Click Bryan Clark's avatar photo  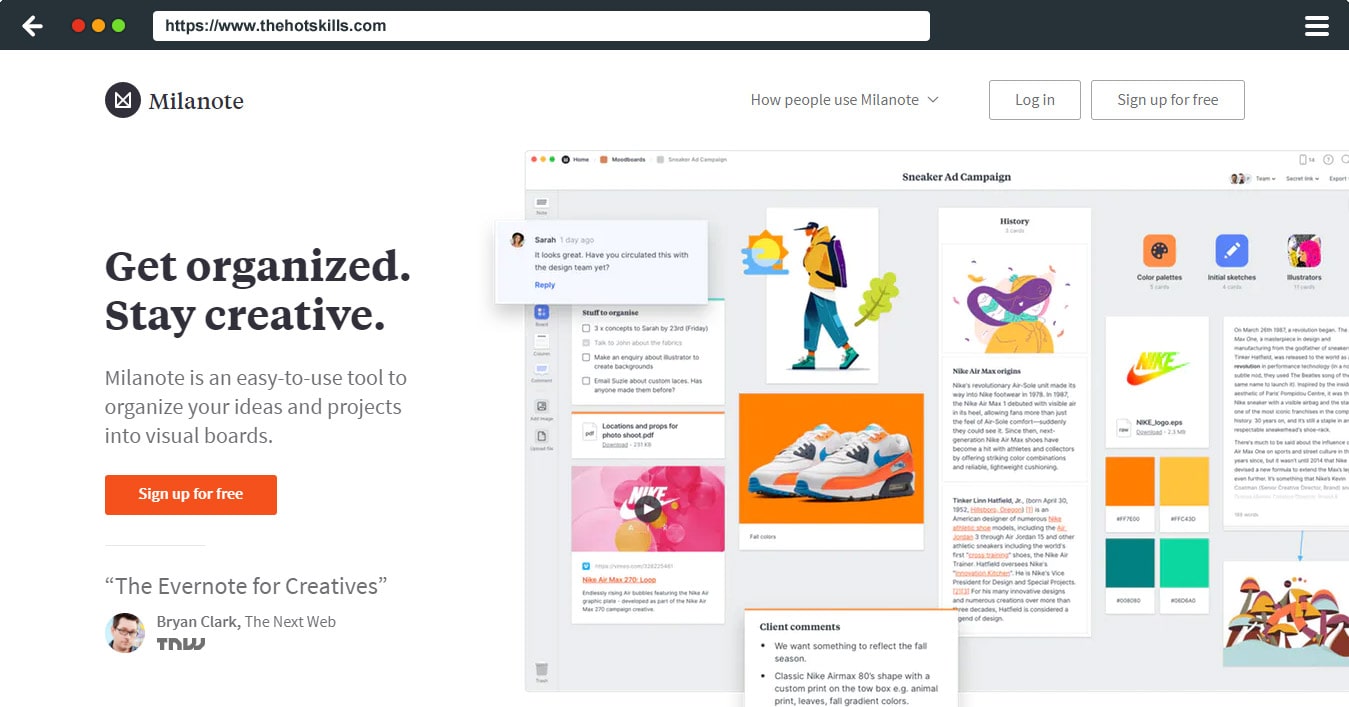[125, 633]
